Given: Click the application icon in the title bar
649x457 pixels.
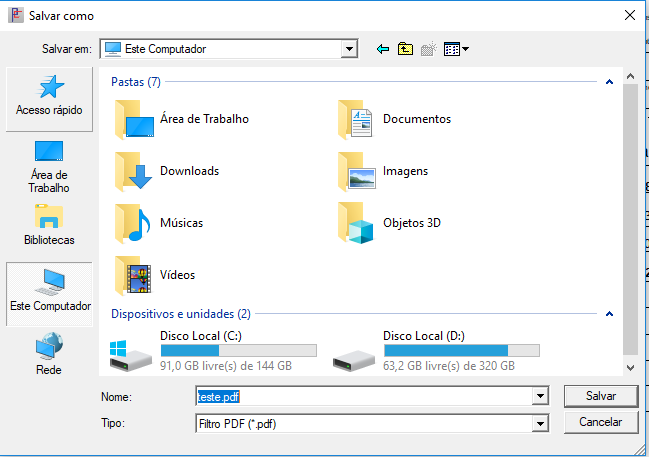Looking at the screenshot, I should click(16, 15).
